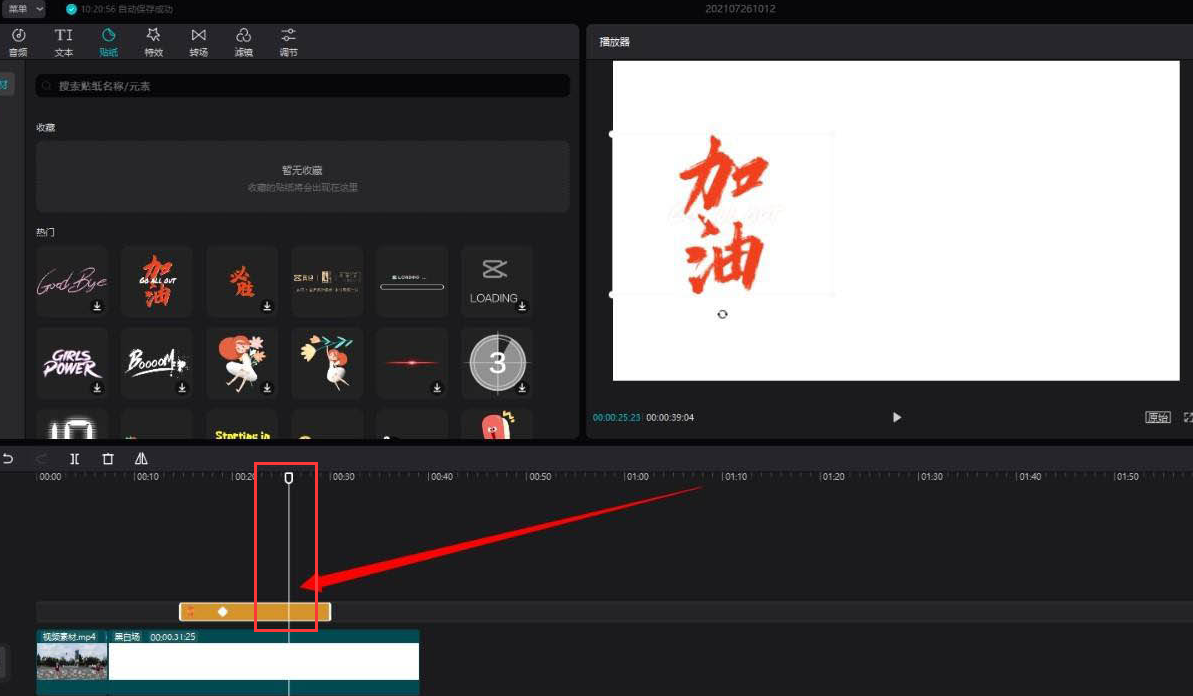Click the current timecode 00:00:25:23
This screenshot has width=1193, height=696.
[x=616, y=418]
